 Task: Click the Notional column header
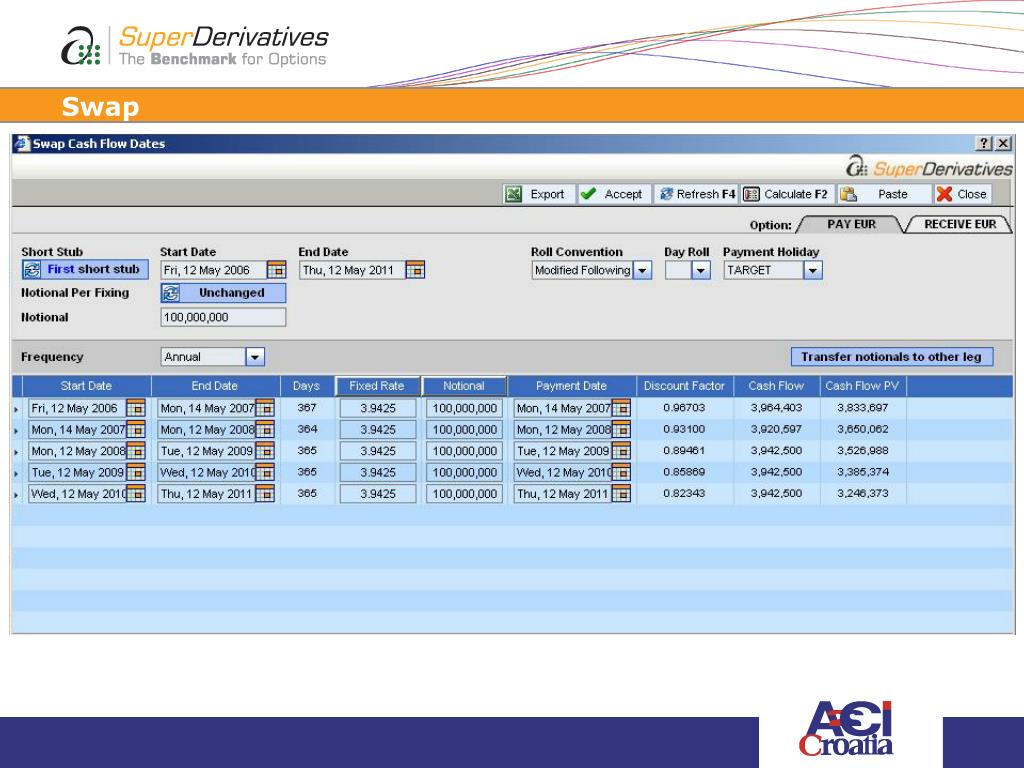464,386
